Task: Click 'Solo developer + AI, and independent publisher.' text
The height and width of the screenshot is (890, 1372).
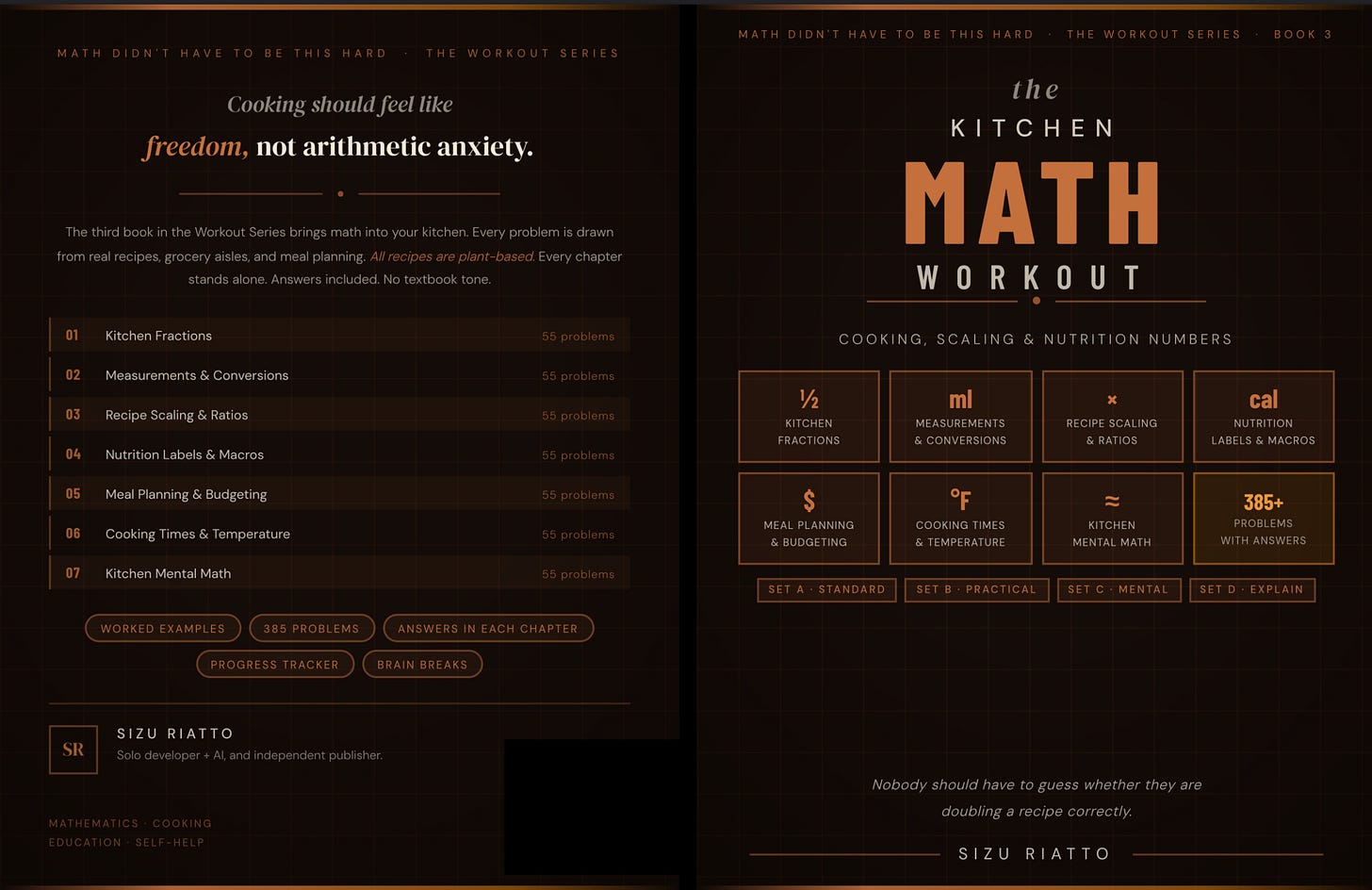Action: click(250, 755)
